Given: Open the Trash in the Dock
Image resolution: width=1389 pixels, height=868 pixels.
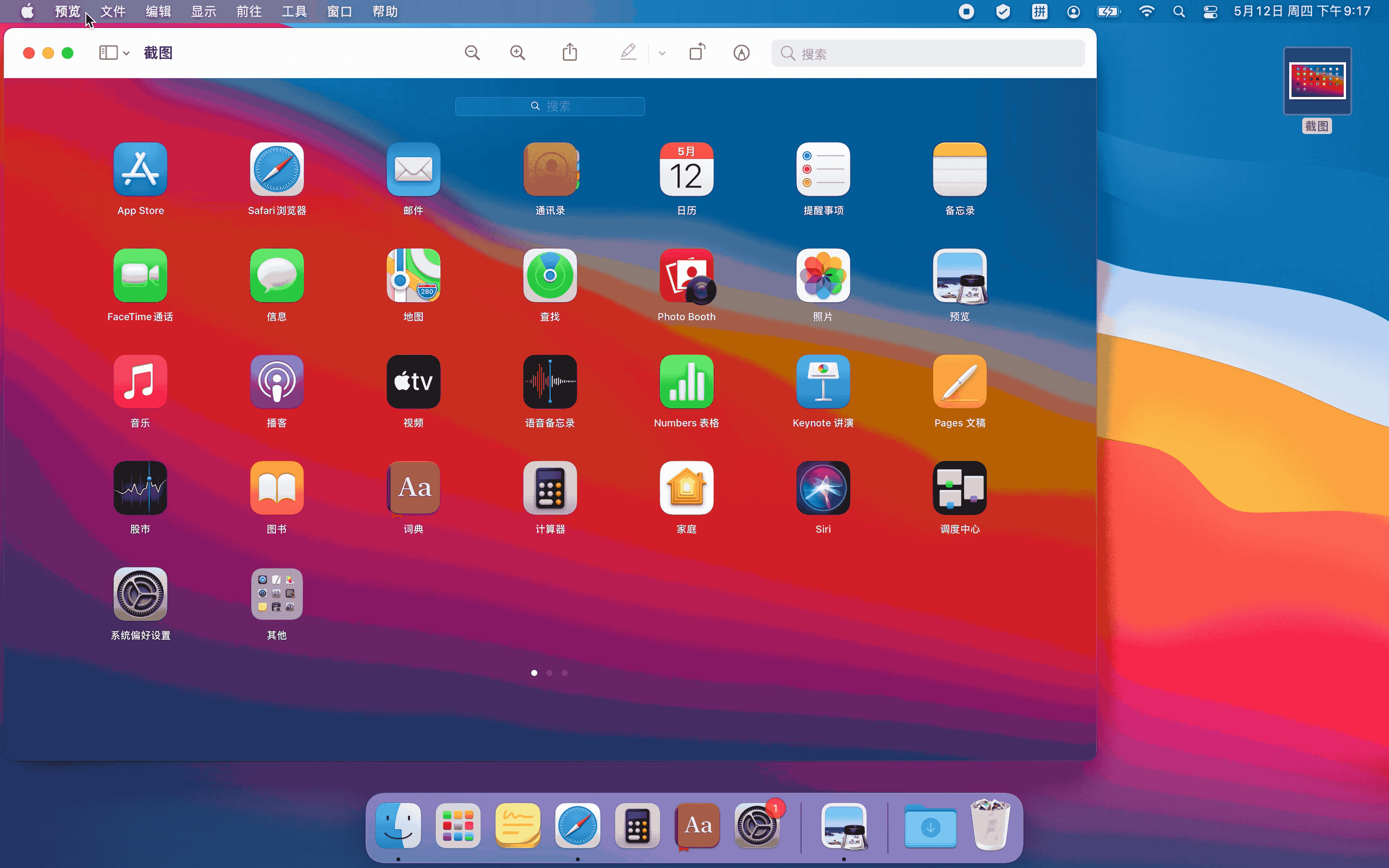Looking at the screenshot, I should tap(990, 825).
